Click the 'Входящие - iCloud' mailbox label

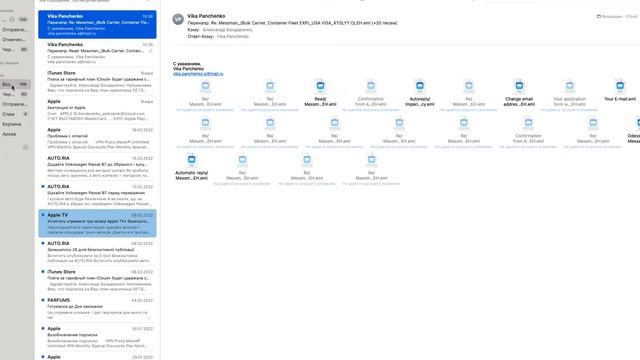pos(617,16)
